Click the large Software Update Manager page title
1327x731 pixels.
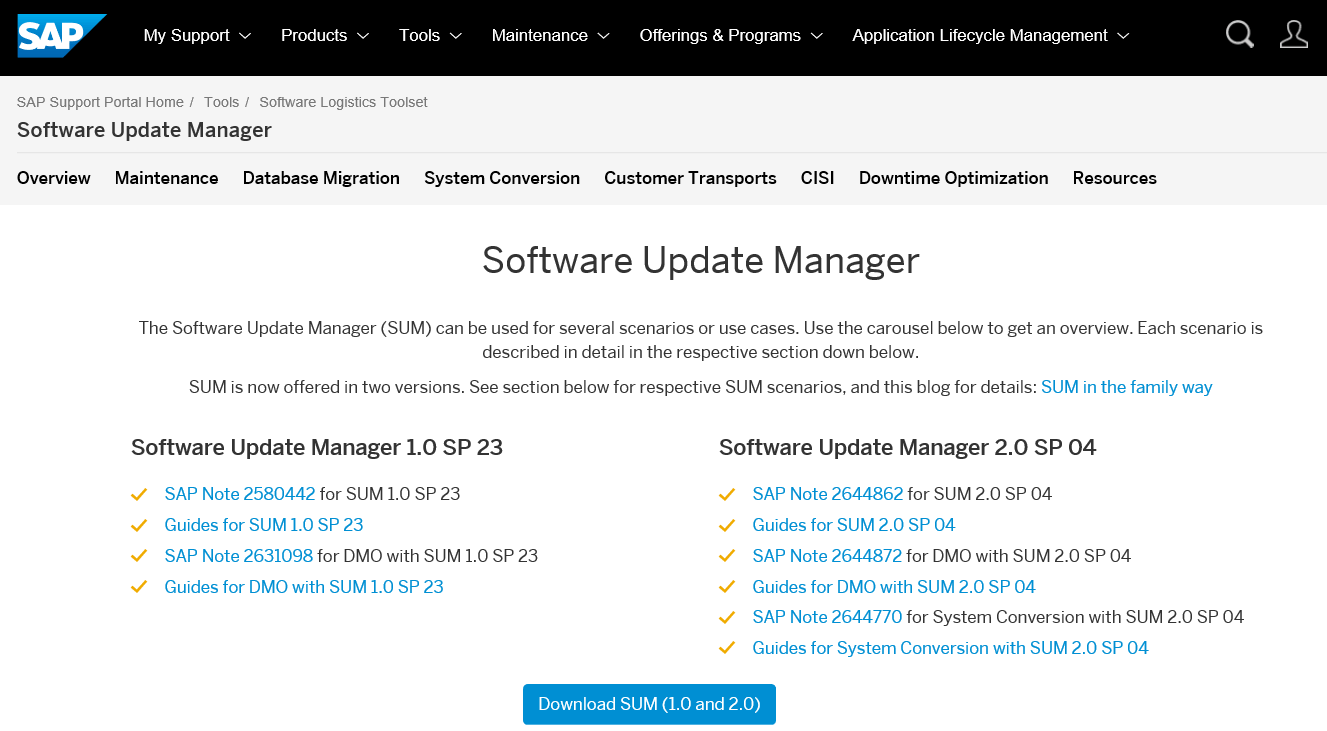coord(701,260)
